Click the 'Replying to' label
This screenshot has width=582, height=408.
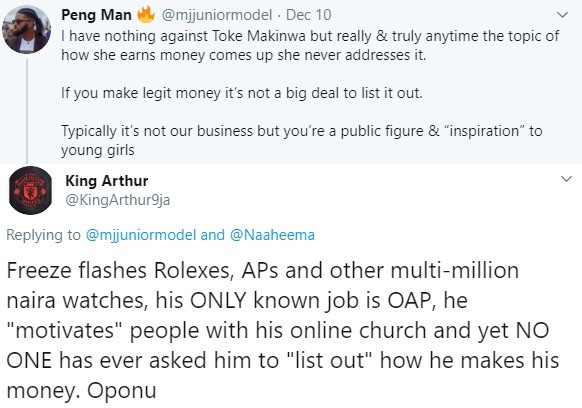43,235
